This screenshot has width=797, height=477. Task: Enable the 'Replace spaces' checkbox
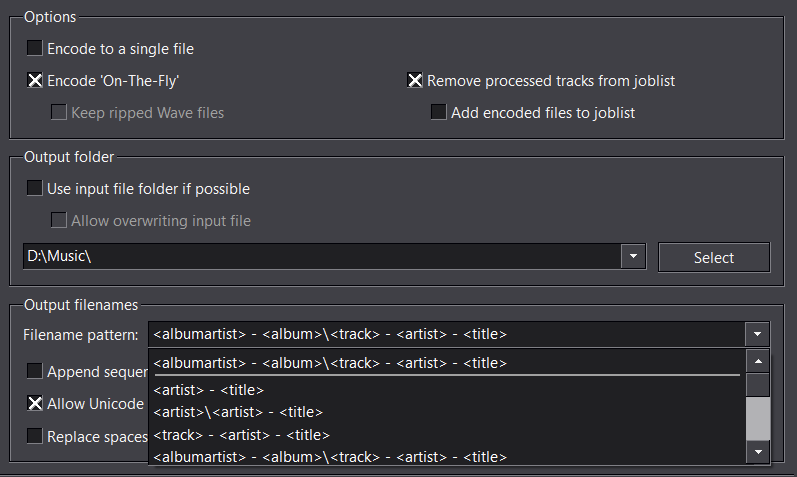pyautogui.click(x=35, y=436)
